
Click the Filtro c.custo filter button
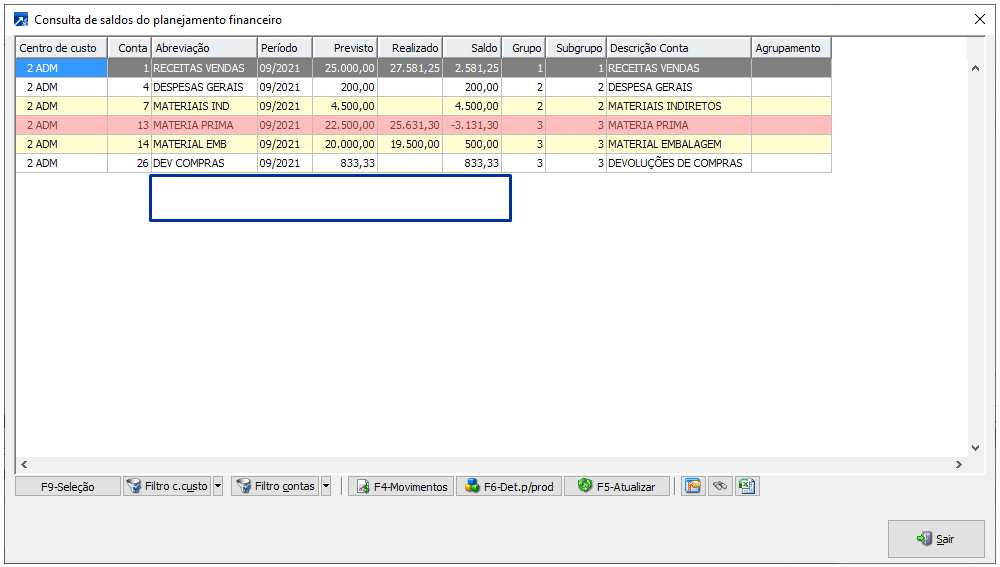[x=167, y=487]
